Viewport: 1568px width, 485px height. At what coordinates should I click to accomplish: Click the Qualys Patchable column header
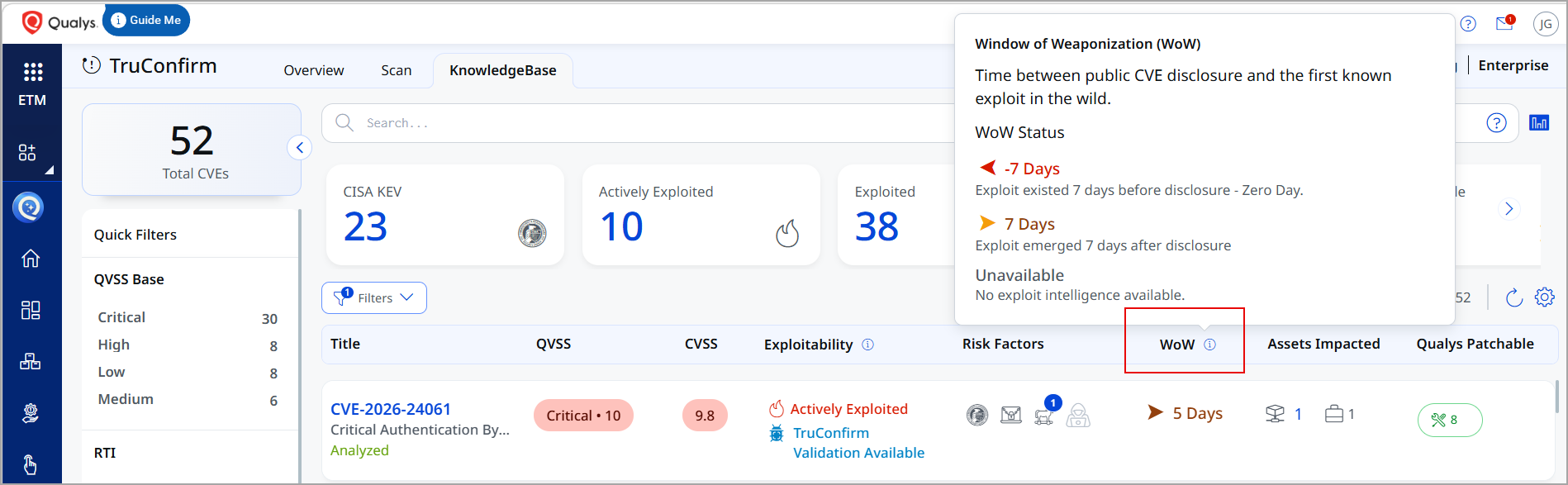[x=1475, y=344]
